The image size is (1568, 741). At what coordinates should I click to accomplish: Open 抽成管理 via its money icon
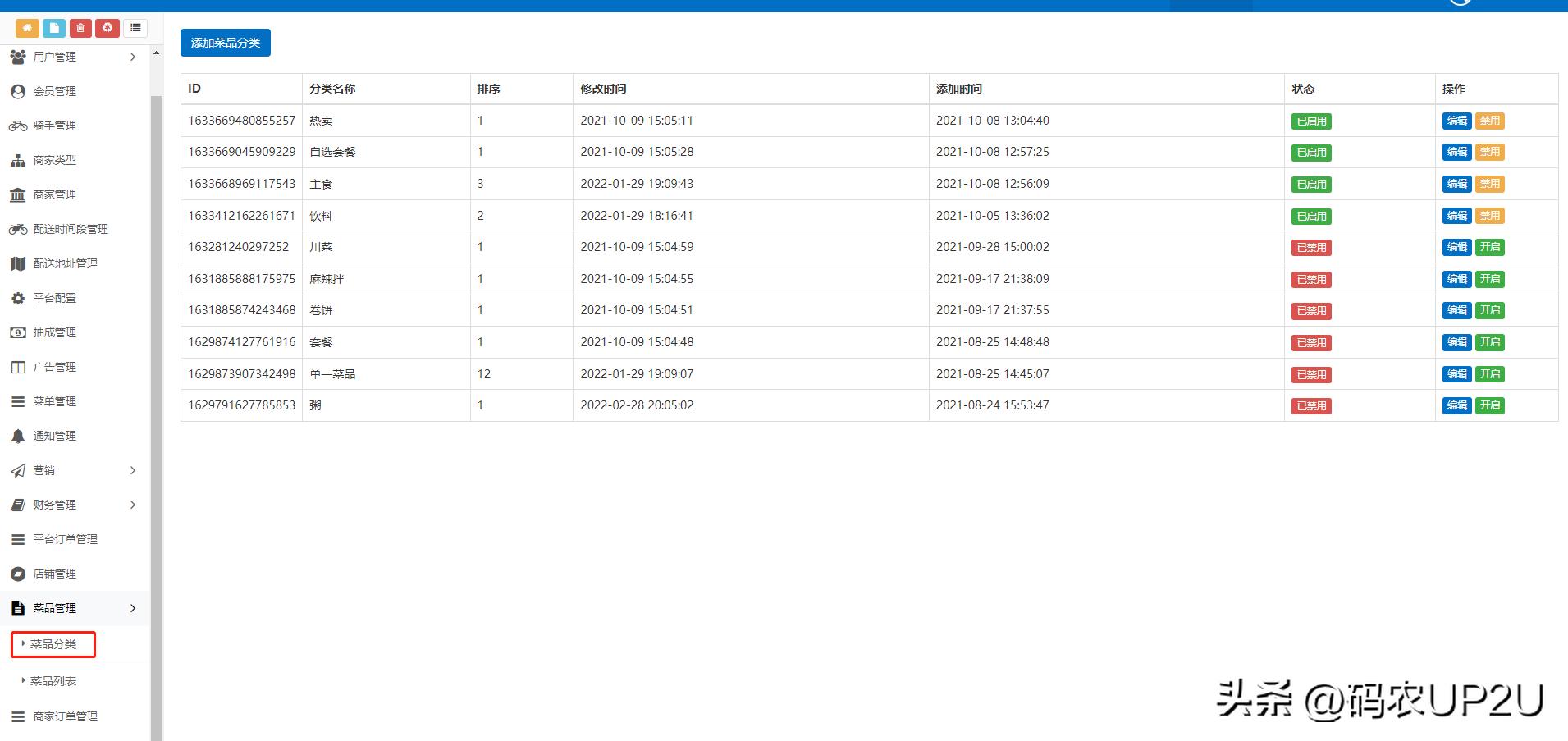[x=18, y=332]
